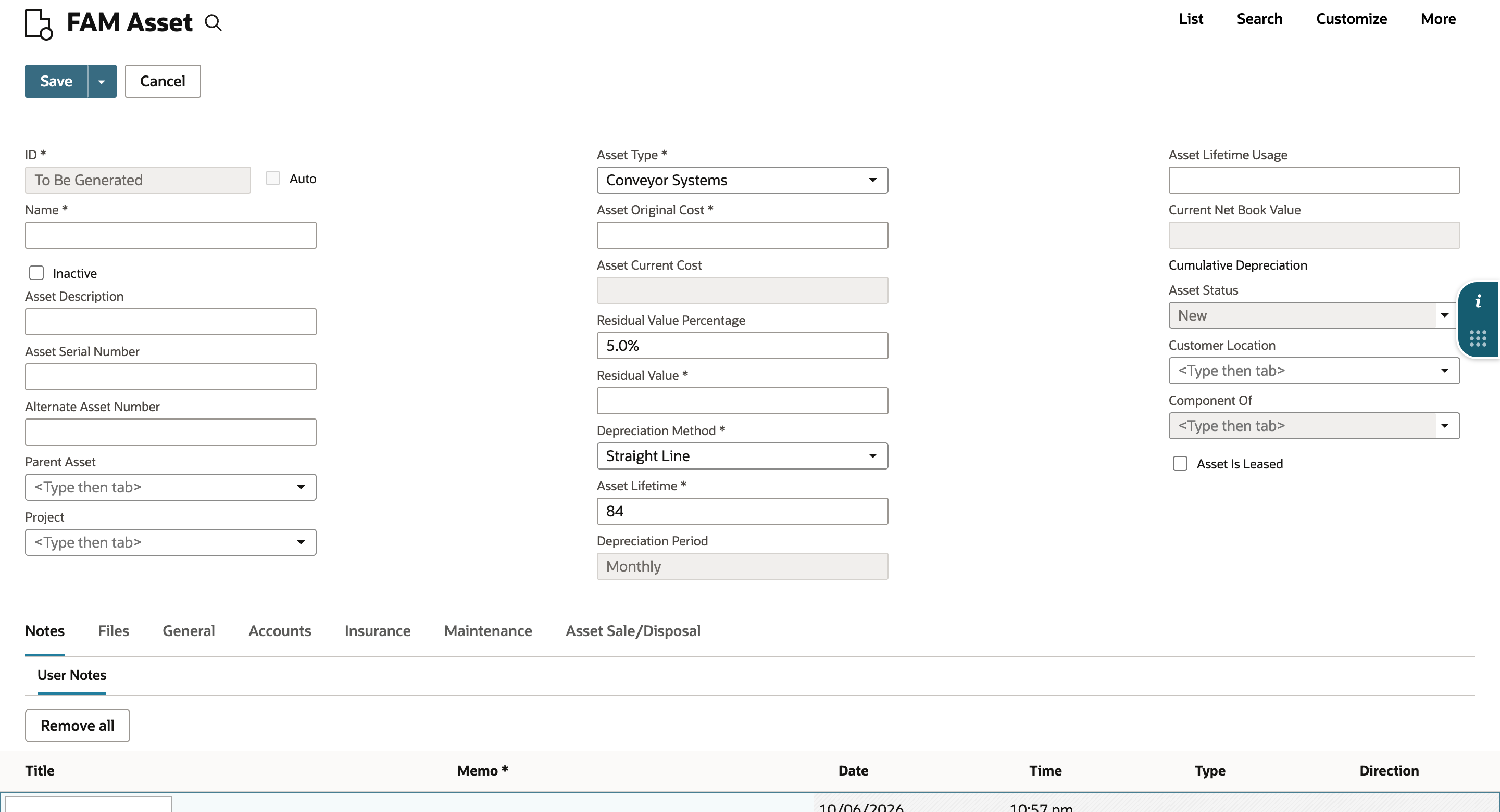Open the Depreciation Method dropdown

coord(742,456)
